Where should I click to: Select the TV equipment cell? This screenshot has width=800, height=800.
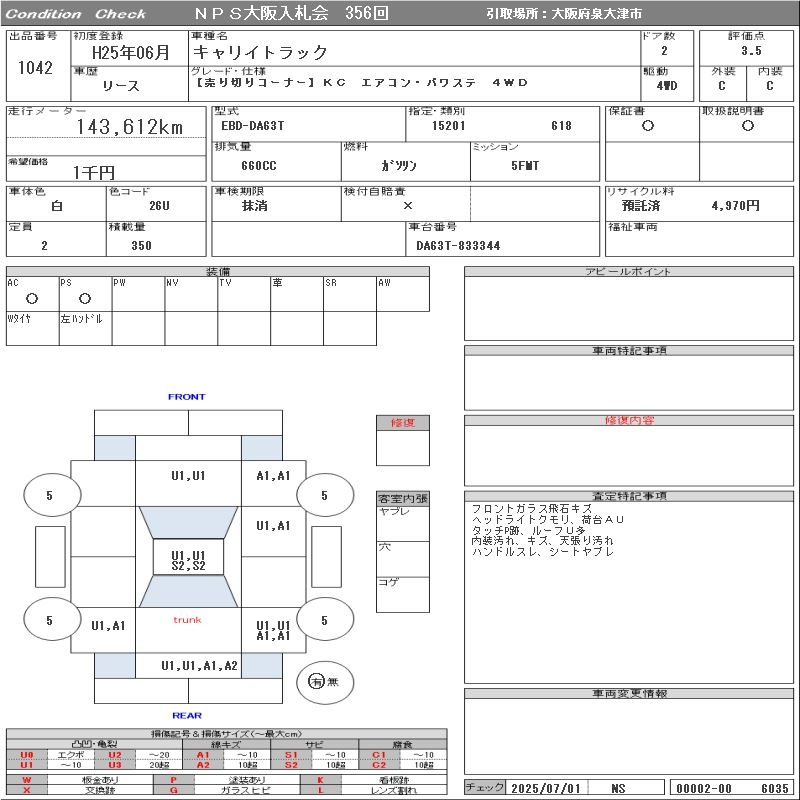pos(244,294)
